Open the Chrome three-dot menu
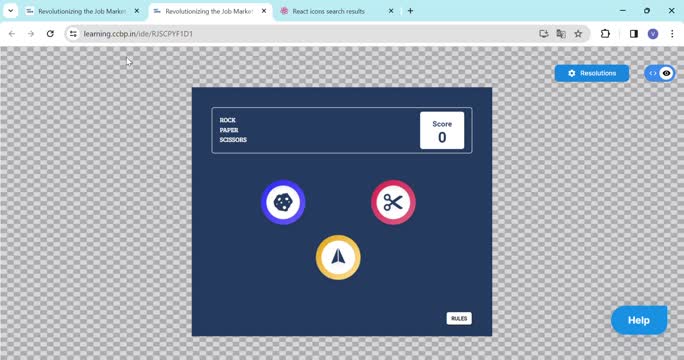This screenshot has height=360, width=684. (x=672, y=34)
